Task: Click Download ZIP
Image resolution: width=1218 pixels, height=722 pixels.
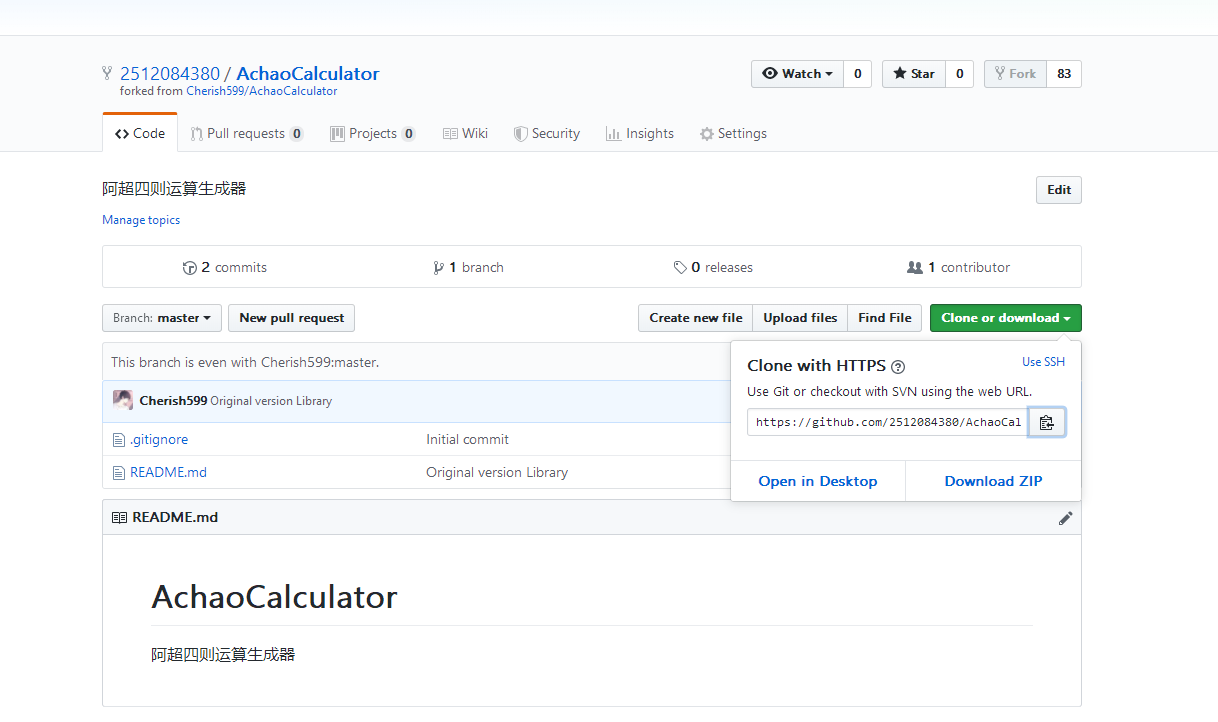Action: [993, 481]
